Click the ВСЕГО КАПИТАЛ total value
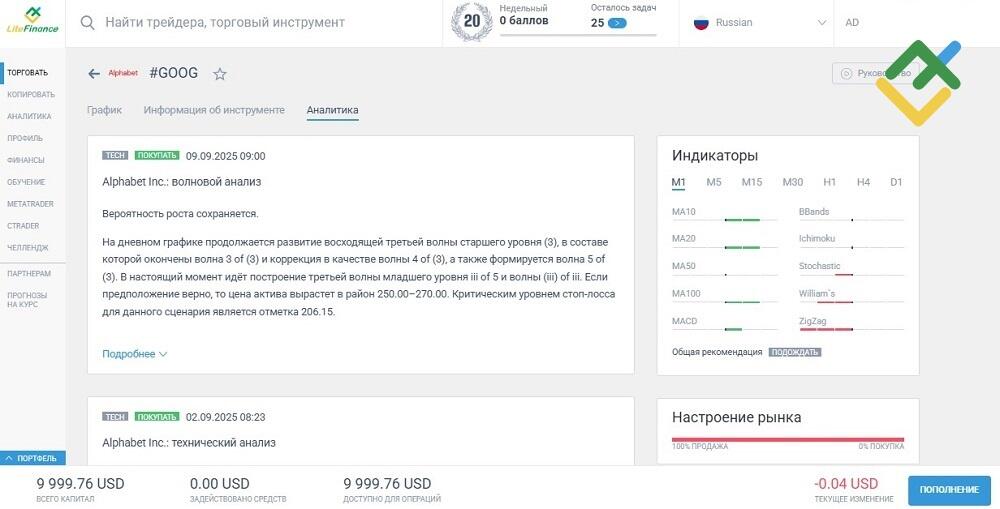Viewport: 1000px width, 509px height. click(x=80, y=484)
